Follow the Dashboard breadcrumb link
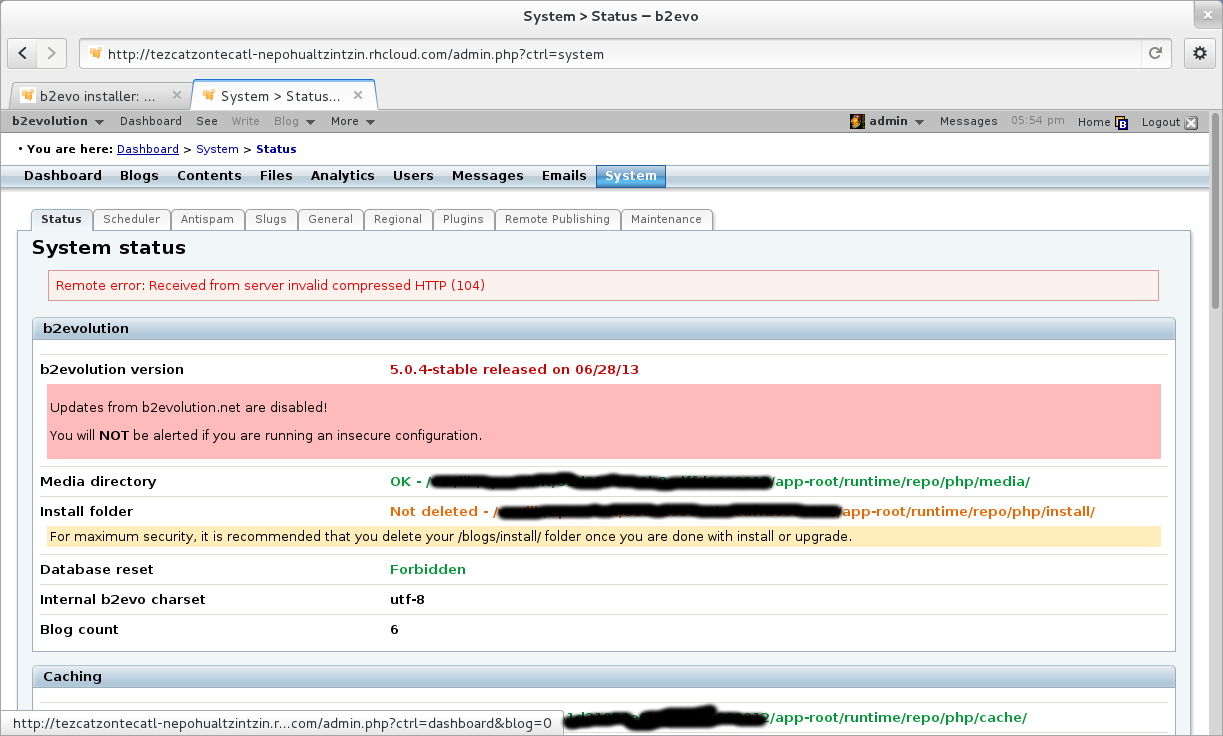Screen dimensions: 1223x736 point(148,149)
